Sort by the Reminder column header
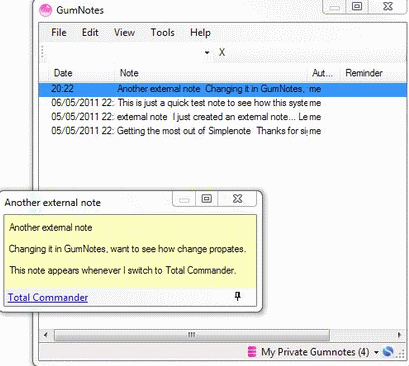Screen dimensions: 409x366 click(373, 73)
